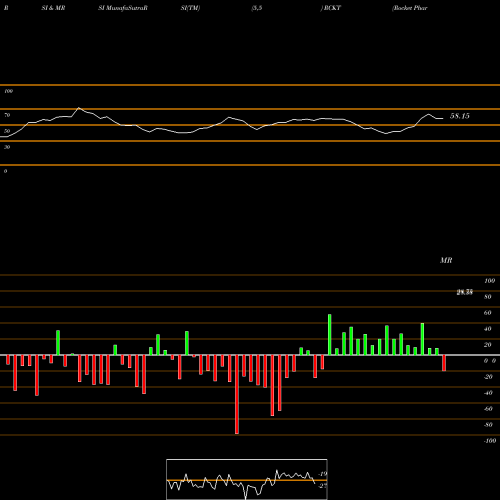Select the -20 label on MR scale
Screen dimensions: 500x500
click(488, 377)
